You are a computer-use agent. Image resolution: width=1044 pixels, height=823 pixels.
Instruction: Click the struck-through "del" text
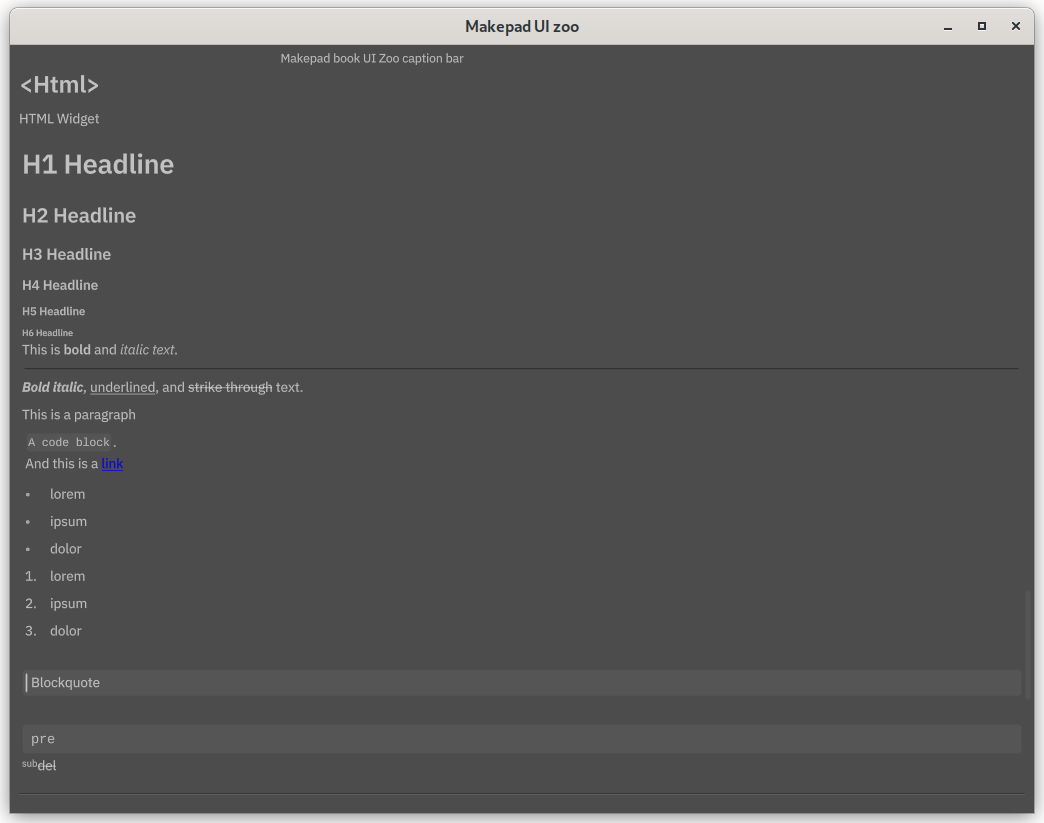[x=46, y=766]
